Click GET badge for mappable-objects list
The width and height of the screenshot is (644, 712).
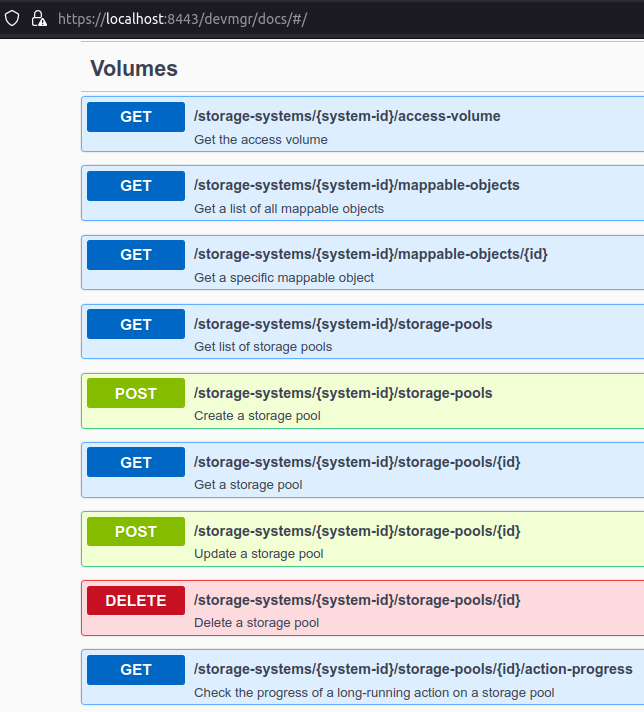tap(136, 186)
